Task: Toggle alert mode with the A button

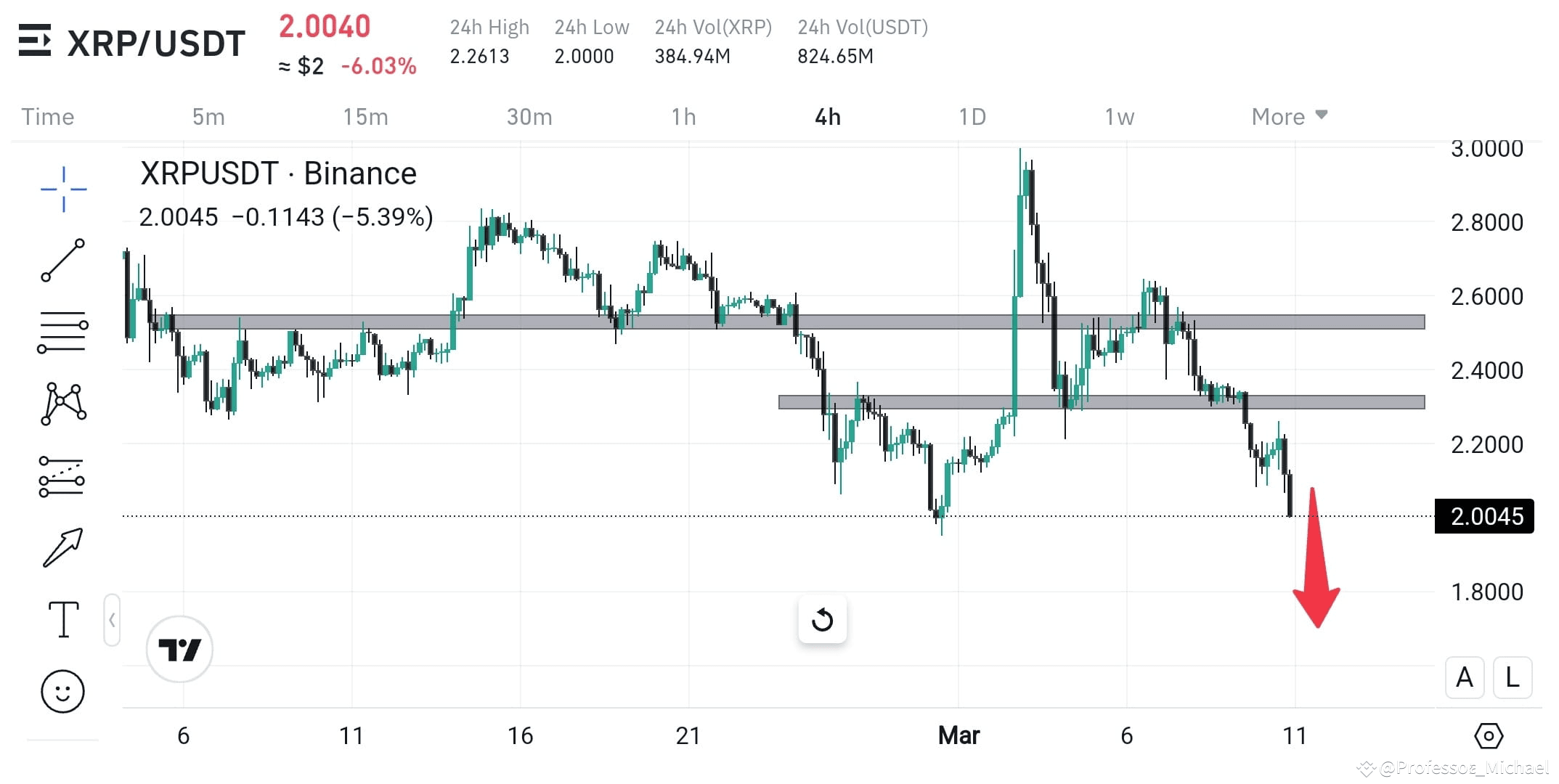Action: [1464, 677]
